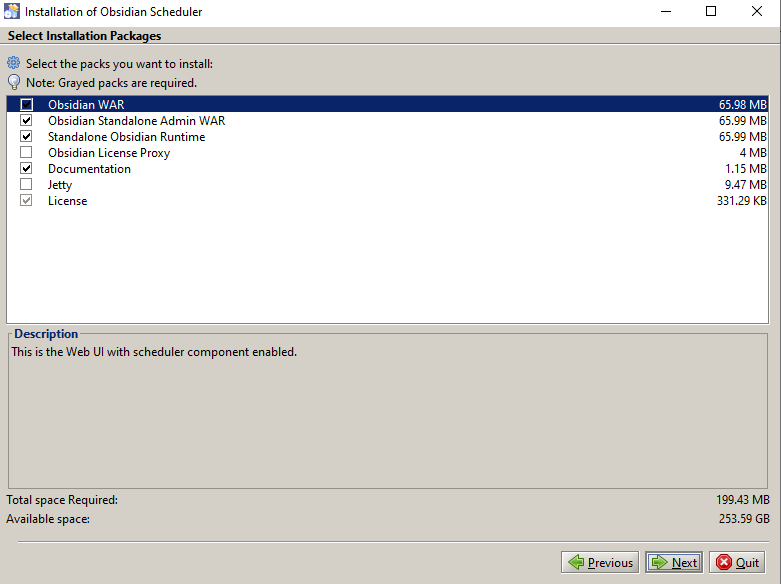The image size is (781, 584).
Task: Click the 9.47 MB size value
Action: tap(745, 184)
